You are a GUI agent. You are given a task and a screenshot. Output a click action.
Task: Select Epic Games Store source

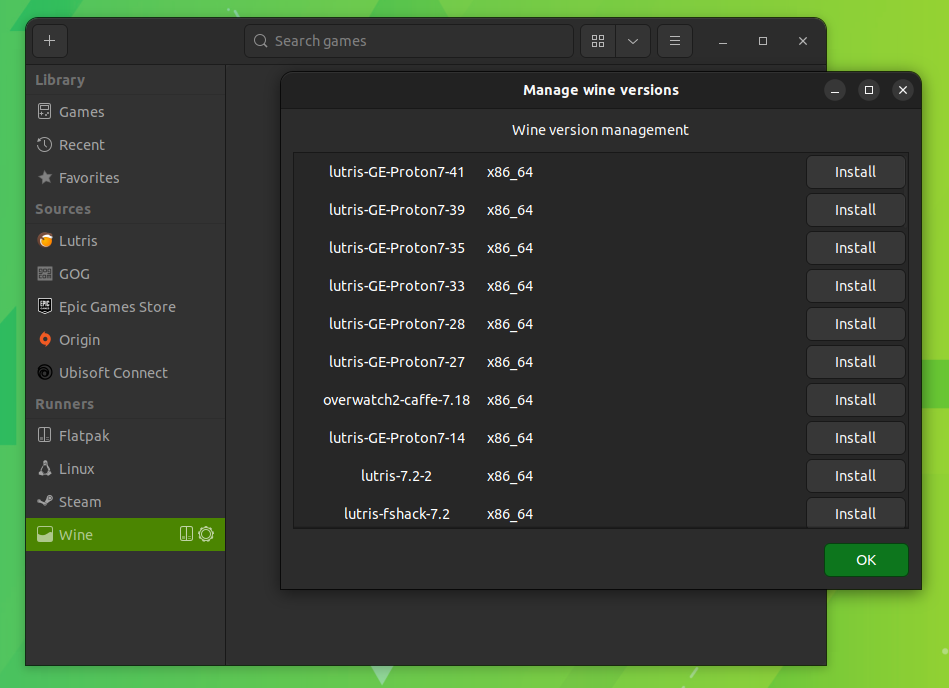click(125, 307)
